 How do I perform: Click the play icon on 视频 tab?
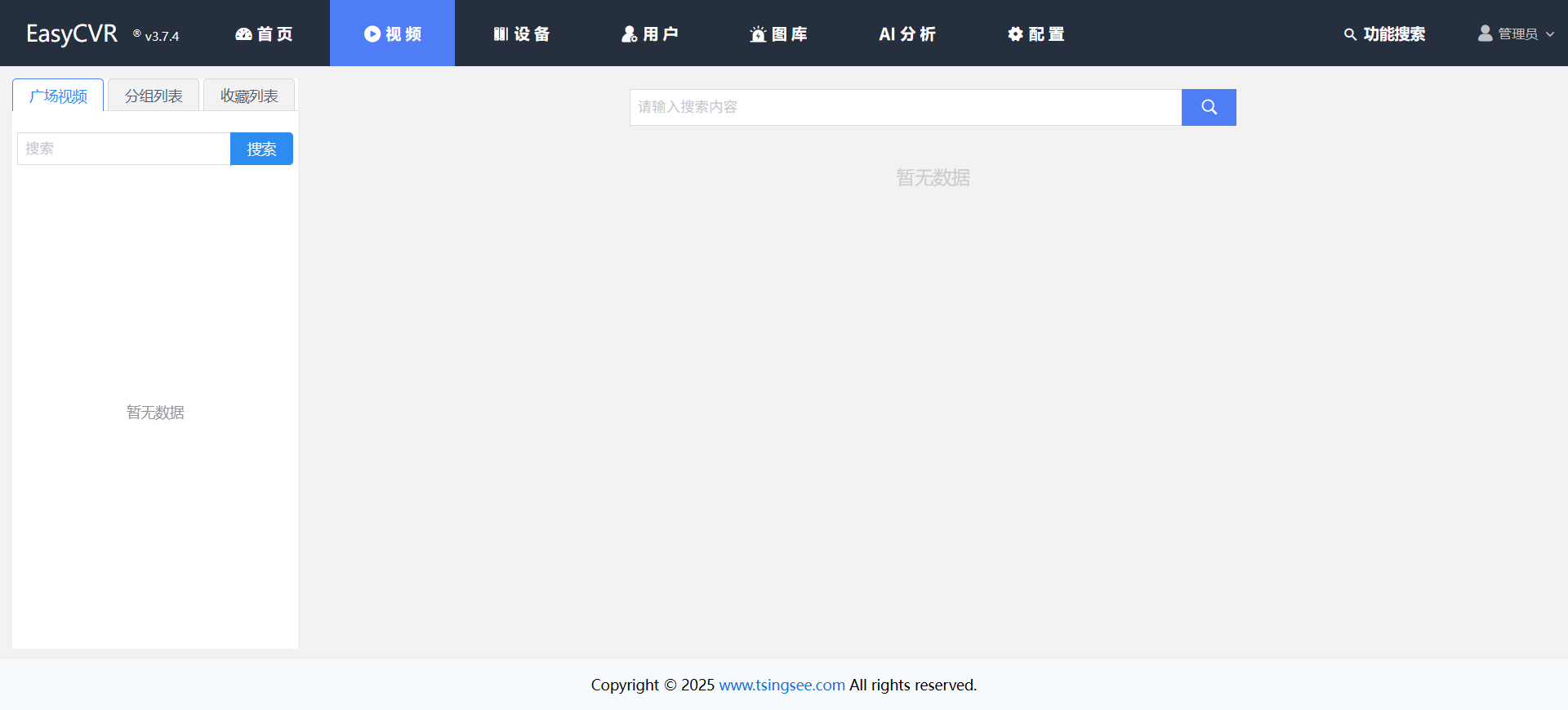click(x=372, y=34)
